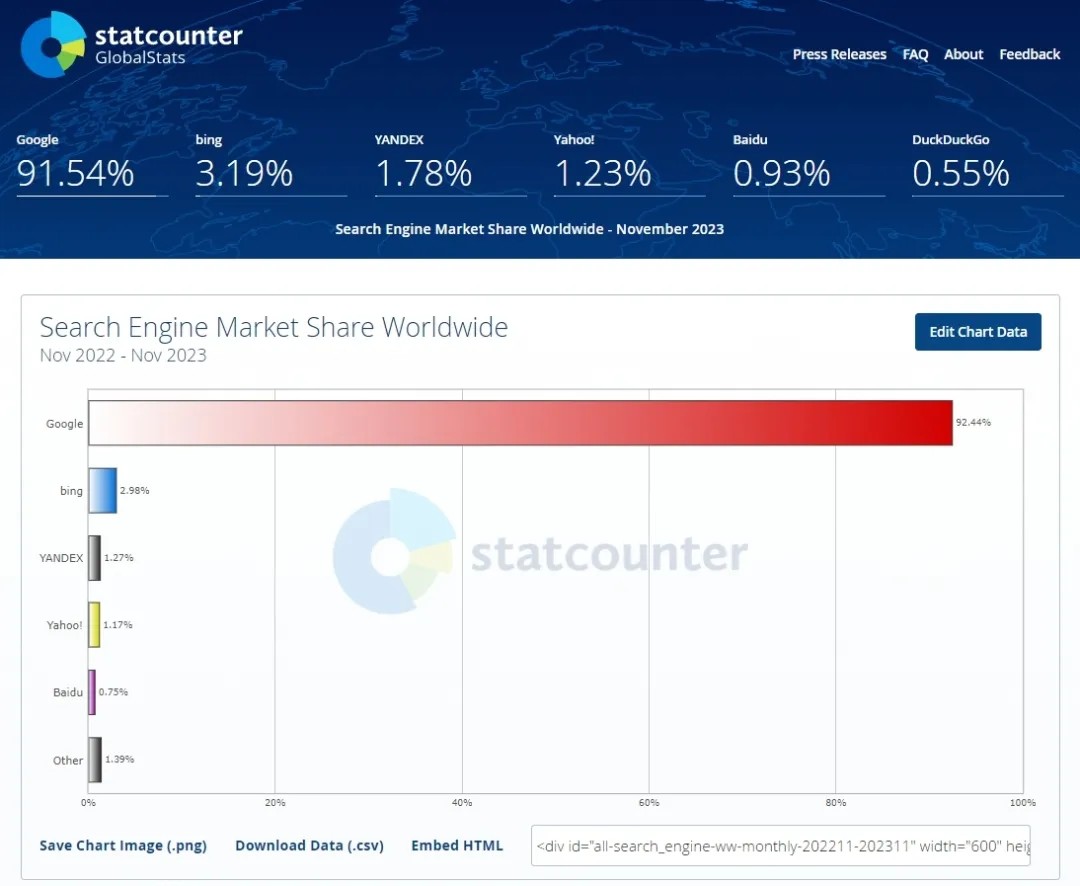Click the statcounter watermark in chart center

point(540,553)
